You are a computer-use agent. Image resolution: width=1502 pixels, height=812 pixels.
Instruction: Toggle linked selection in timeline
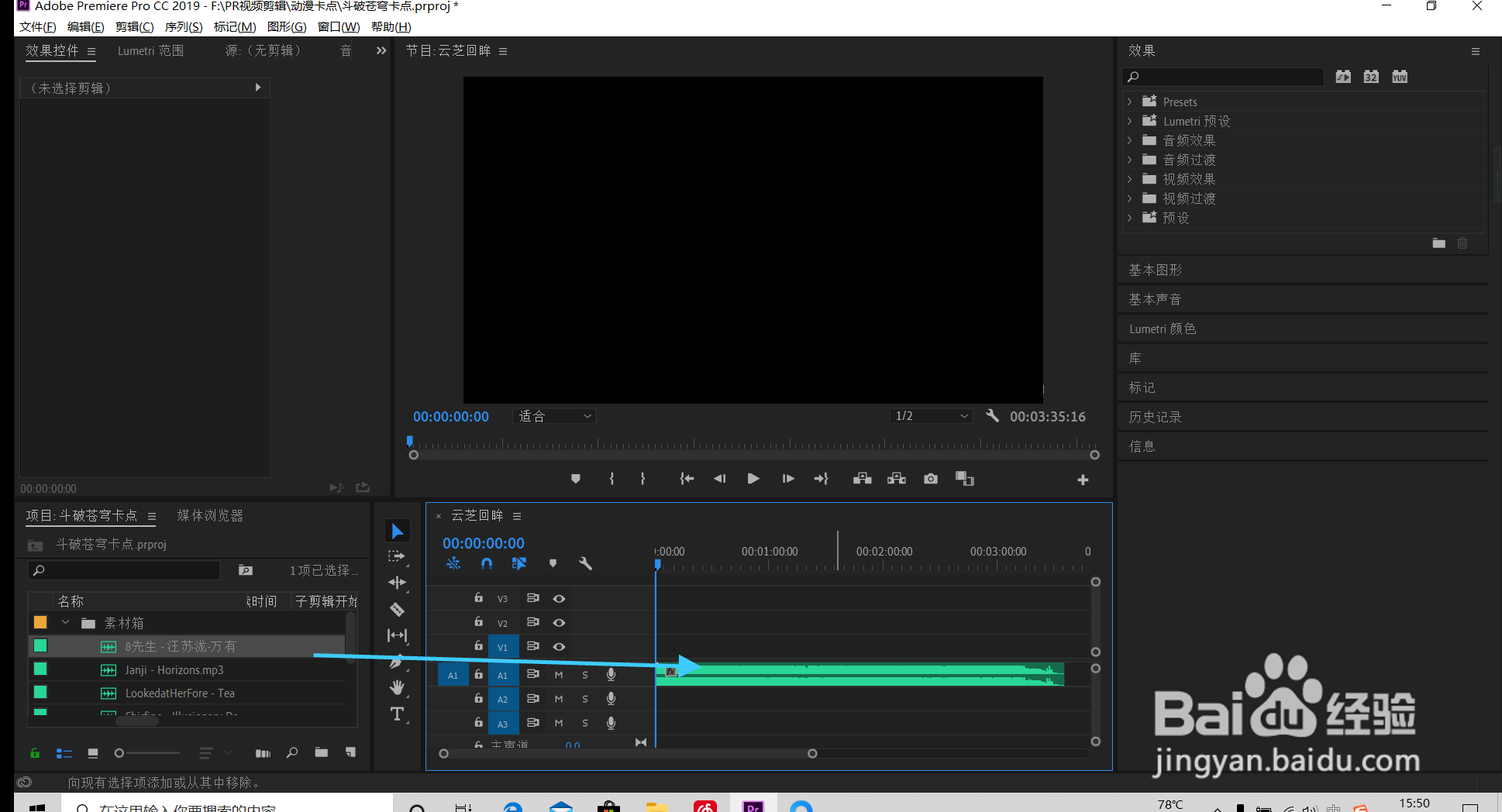pos(519,564)
